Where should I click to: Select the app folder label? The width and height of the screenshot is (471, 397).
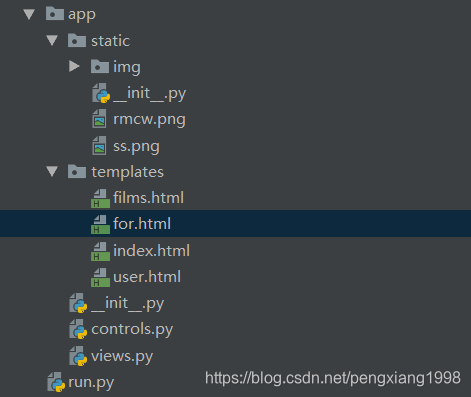pos(82,15)
